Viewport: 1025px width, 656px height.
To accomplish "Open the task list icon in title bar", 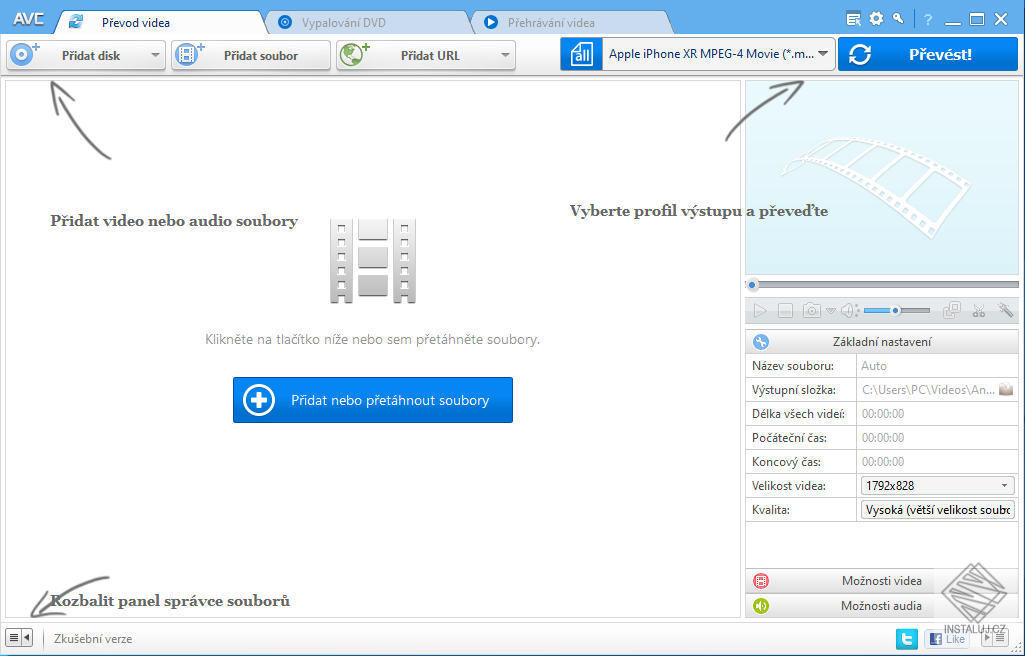I will [x=853, y=20].
